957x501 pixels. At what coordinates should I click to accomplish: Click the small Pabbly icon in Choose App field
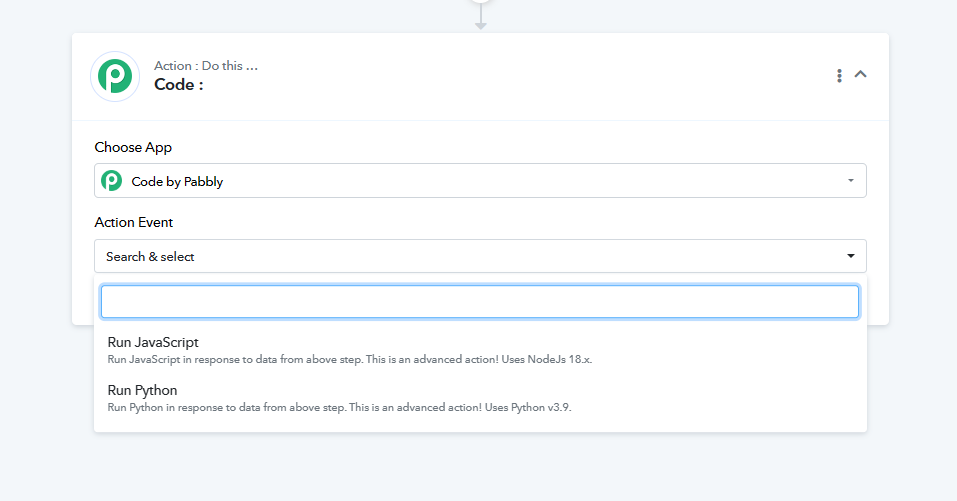[111, 181]
